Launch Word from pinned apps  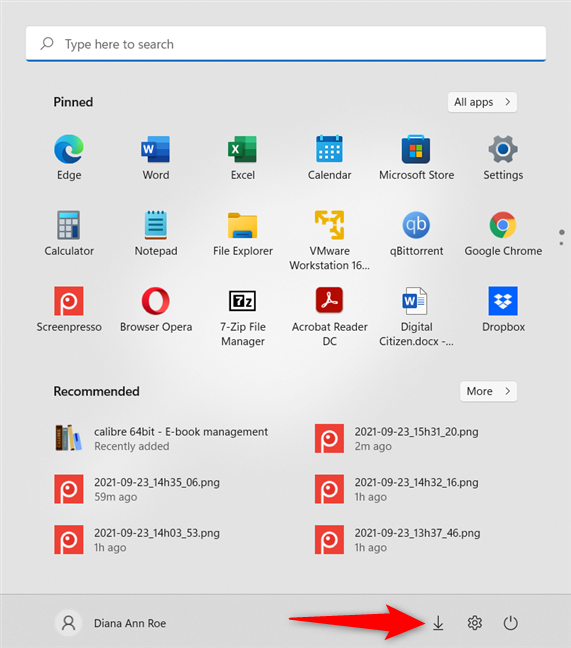(x=156, y=157)
